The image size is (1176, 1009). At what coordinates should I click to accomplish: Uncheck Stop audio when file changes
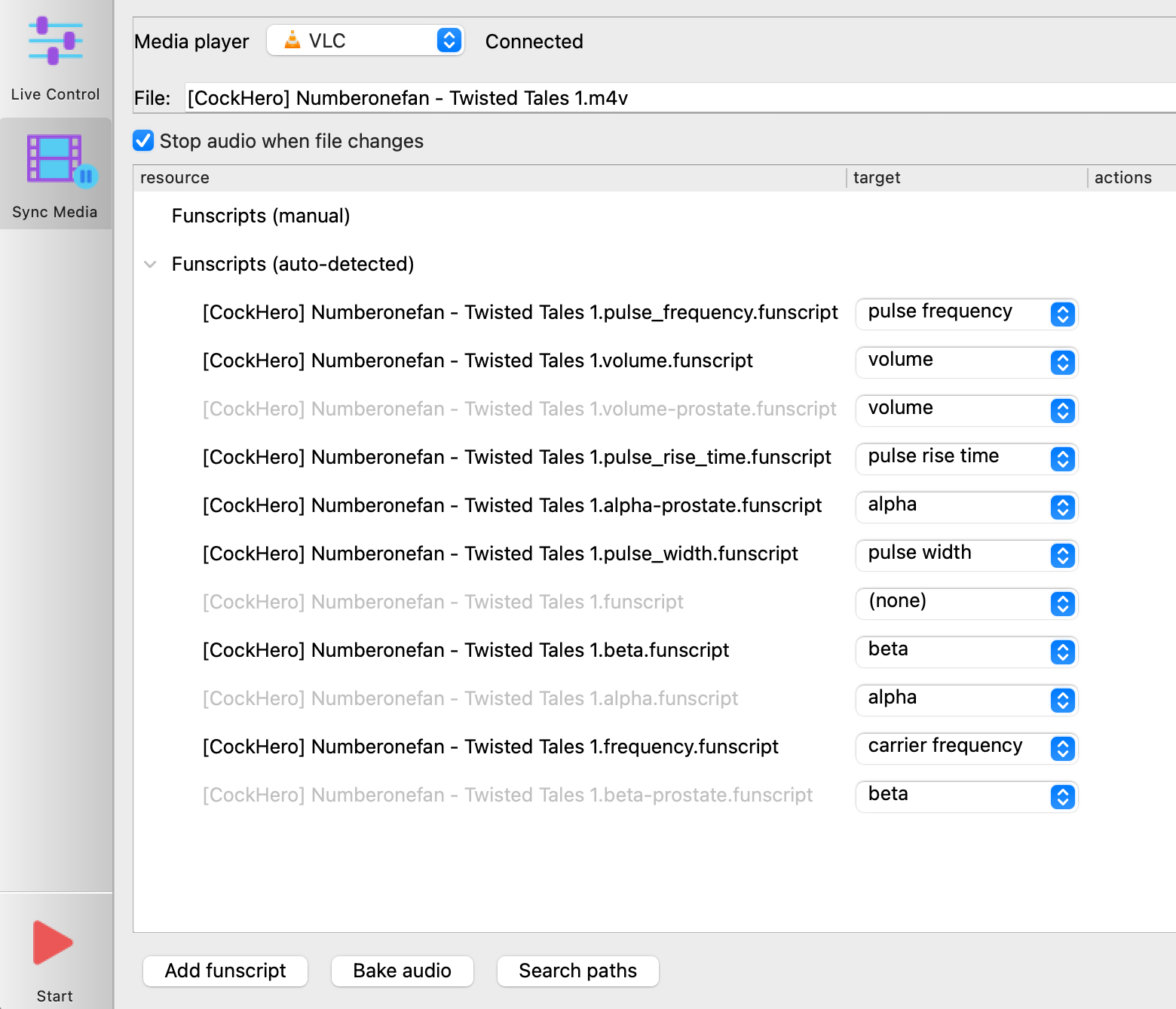click(x=143, y=141)
